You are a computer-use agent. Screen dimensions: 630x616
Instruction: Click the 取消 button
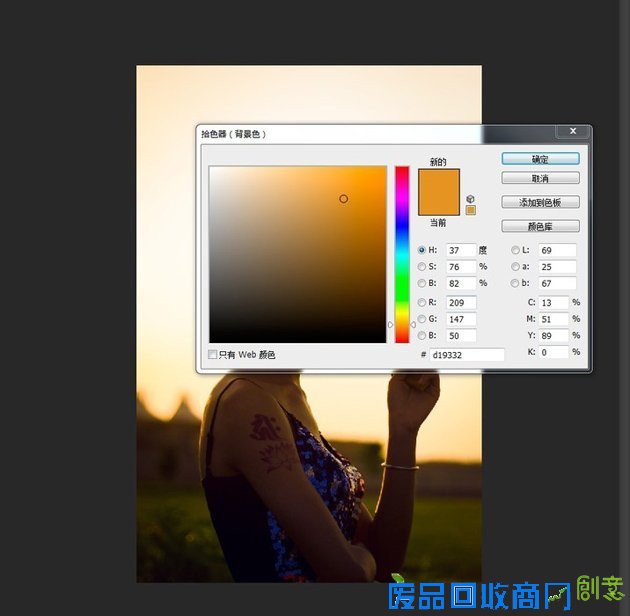point(540,178)
